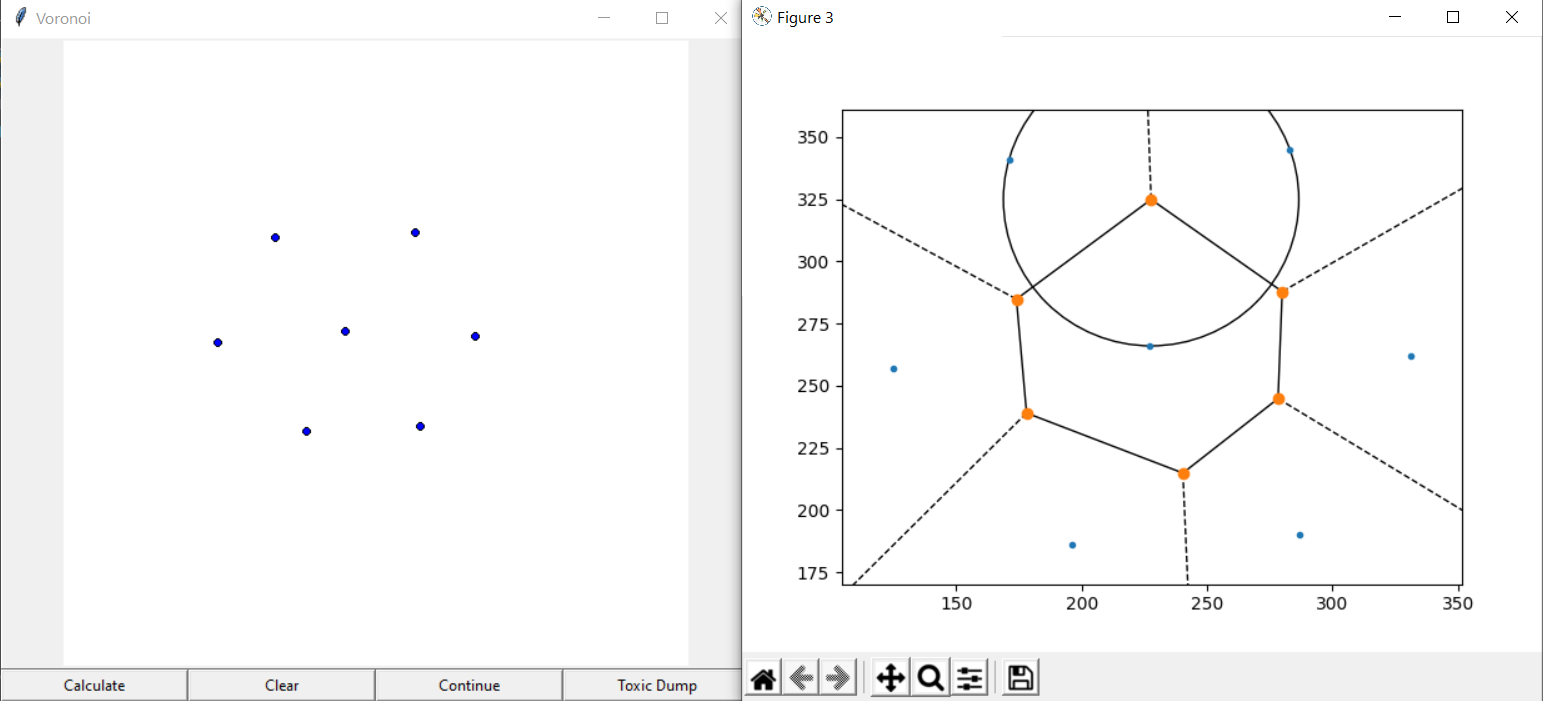This screenshot has height=701, width=1543.
Task: Click the Calculate button
Action: click(94, 685)
